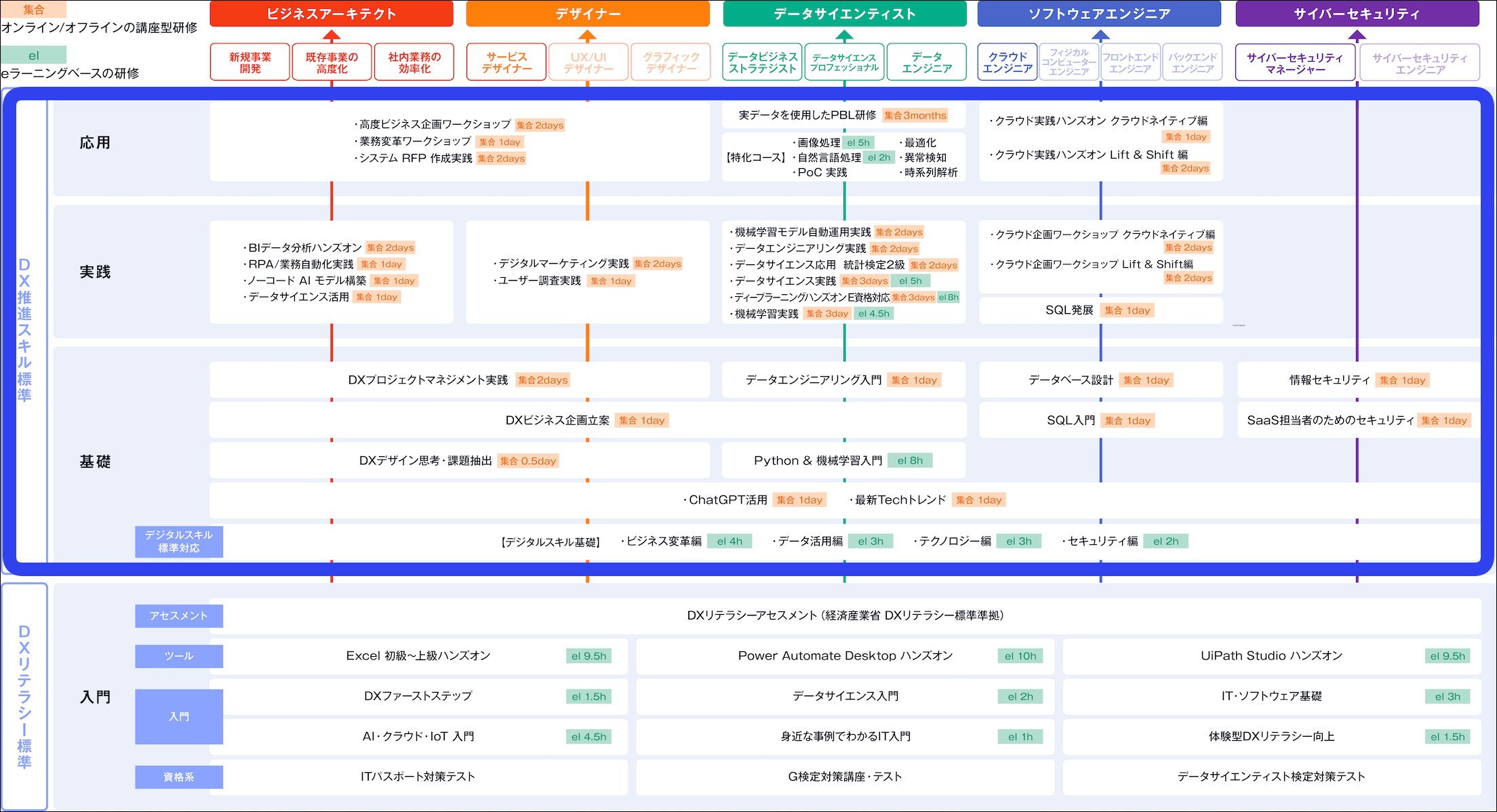Click the デジタルスキル標準対応 label
1497x812 pixels.
178,542
